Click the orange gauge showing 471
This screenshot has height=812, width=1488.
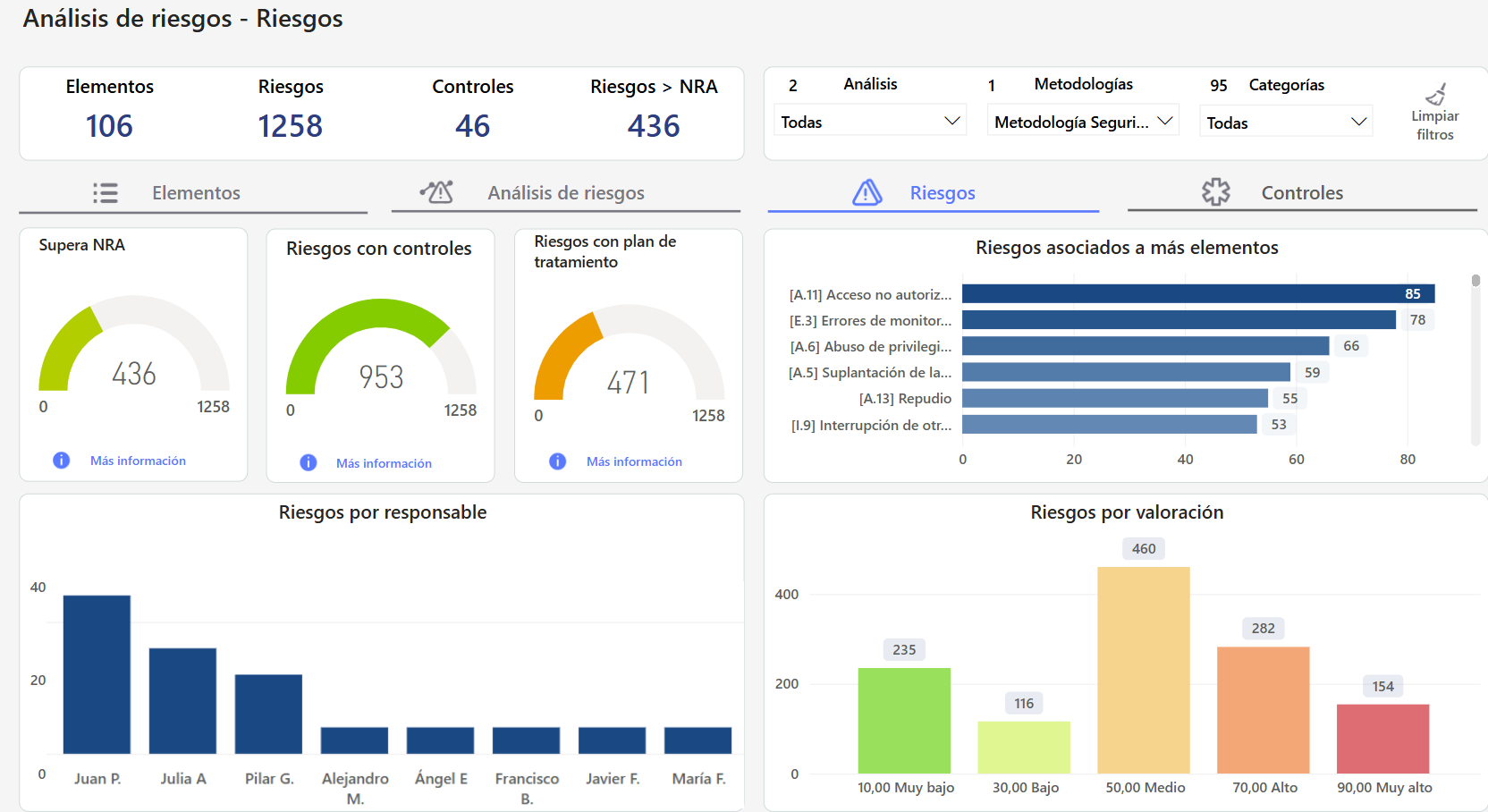629,352
